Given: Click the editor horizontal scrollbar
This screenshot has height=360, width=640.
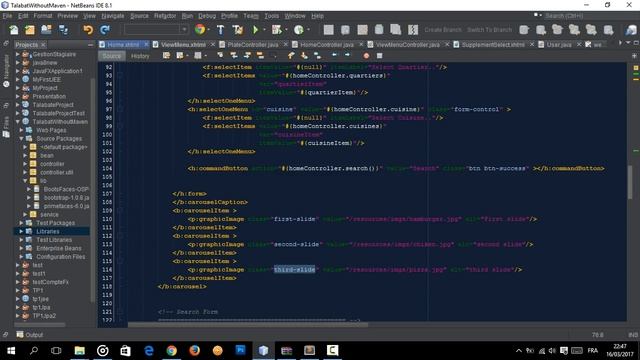Looking at the screenshot, I should pos(248,325).
